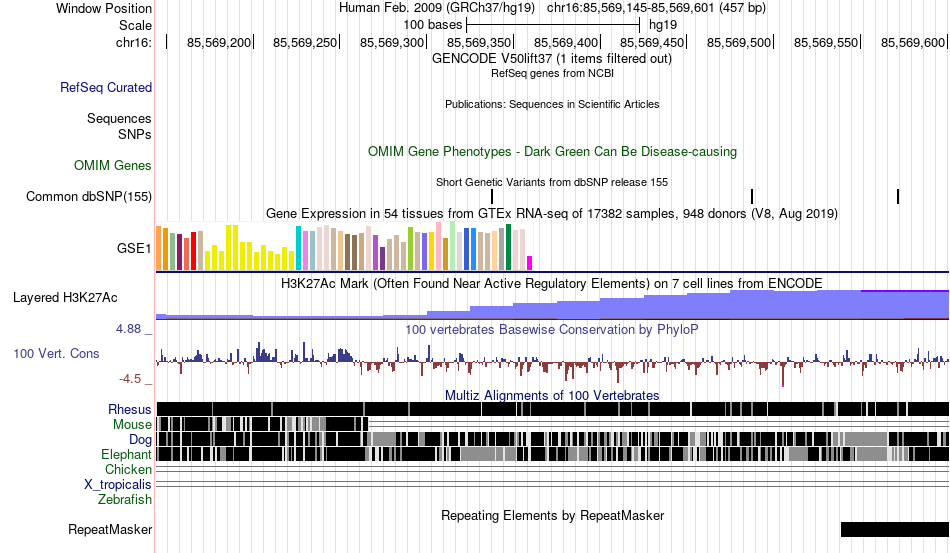Click the magenta last bar in the GTEx chart

[530, 263]
